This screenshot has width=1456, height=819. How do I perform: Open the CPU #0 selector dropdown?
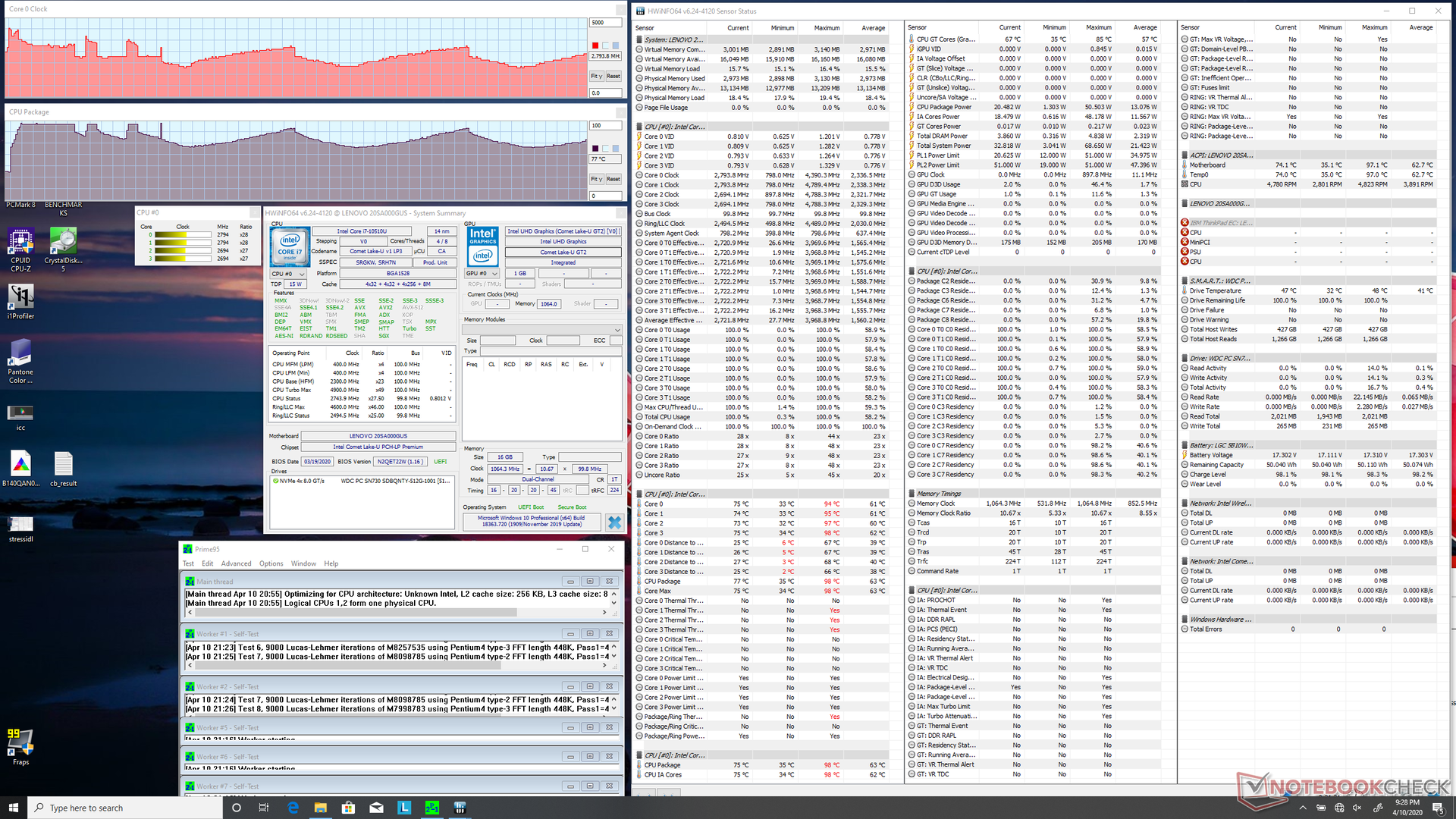click(x=288, y=274)
